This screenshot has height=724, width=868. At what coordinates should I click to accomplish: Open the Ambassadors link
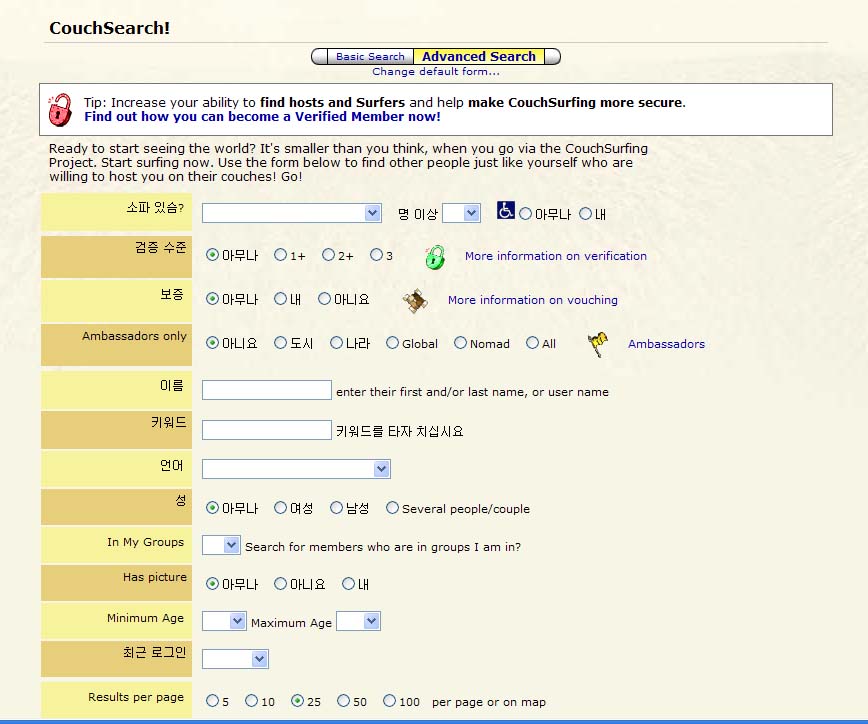666,344
